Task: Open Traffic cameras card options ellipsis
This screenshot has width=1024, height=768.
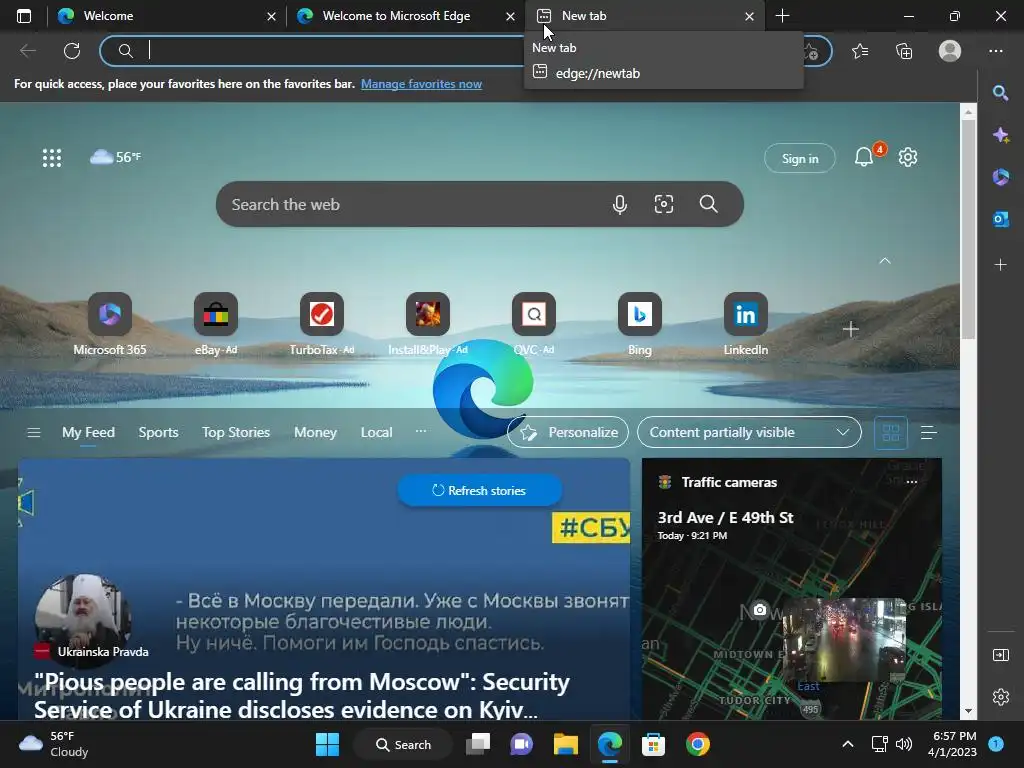Action: point(912,482)
